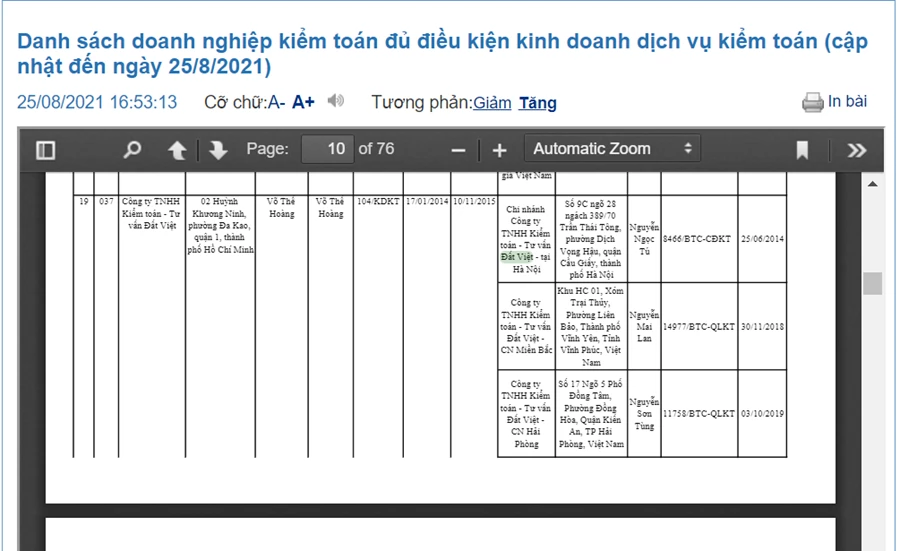This screenshot has height=551, width=900.
Task: Click the article title heading
Action: click(x=442, y=53)
